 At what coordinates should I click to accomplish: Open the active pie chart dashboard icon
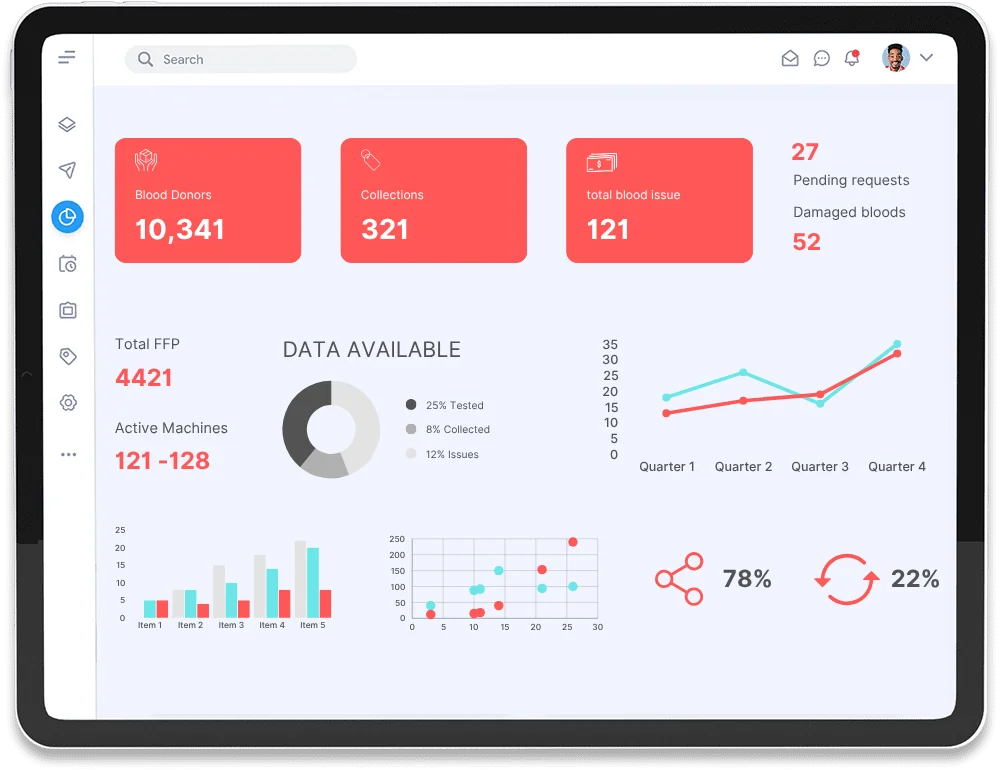[67, 217]
